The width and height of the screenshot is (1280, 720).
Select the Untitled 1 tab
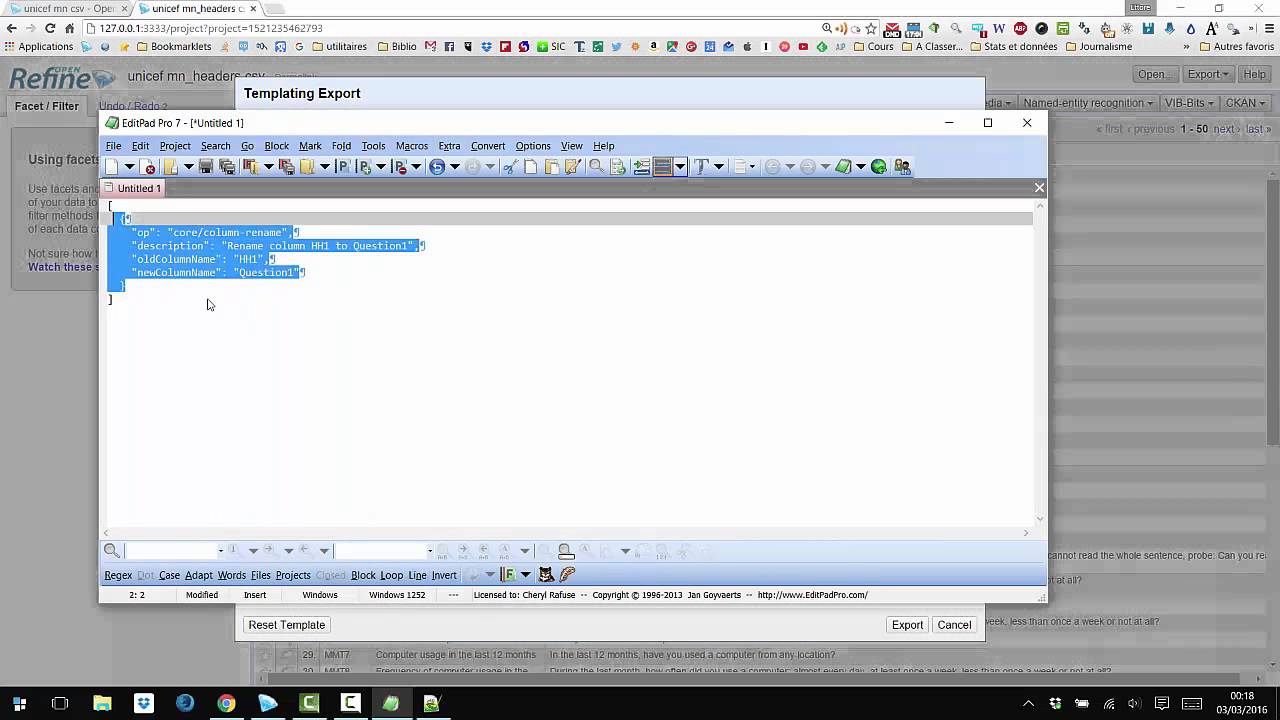click(132, 188)
